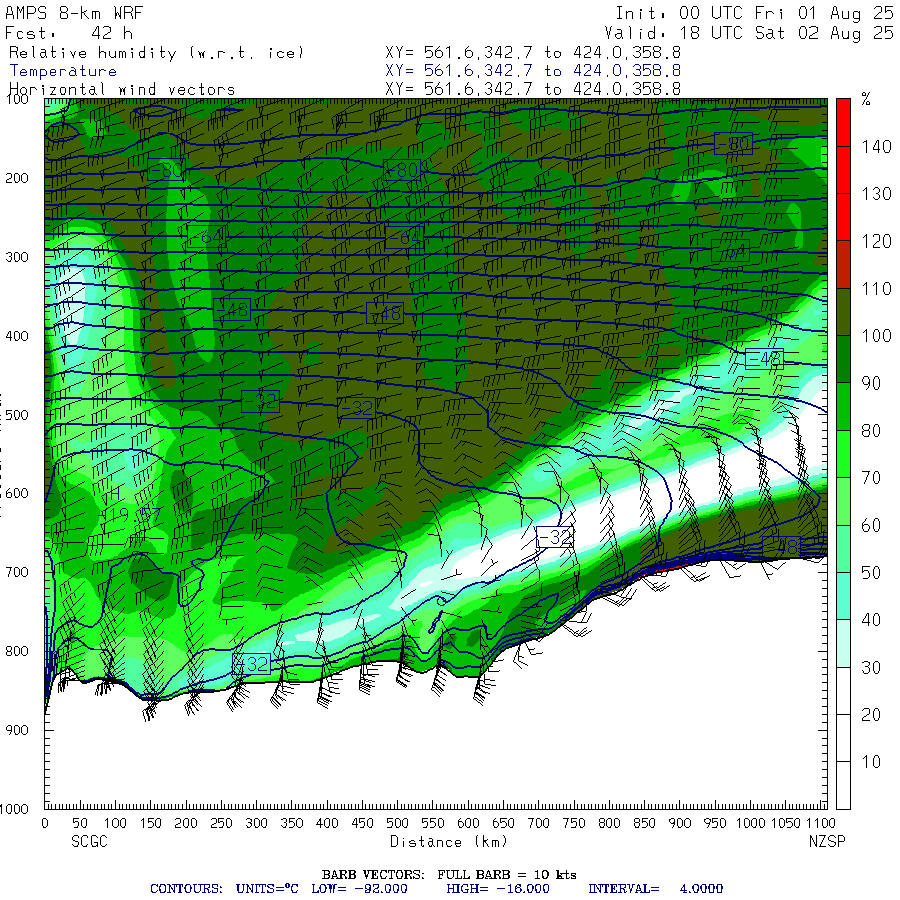Click the colorbar value label "110"
The width and height of the screenshot is (900, 900).
[876, 289]
